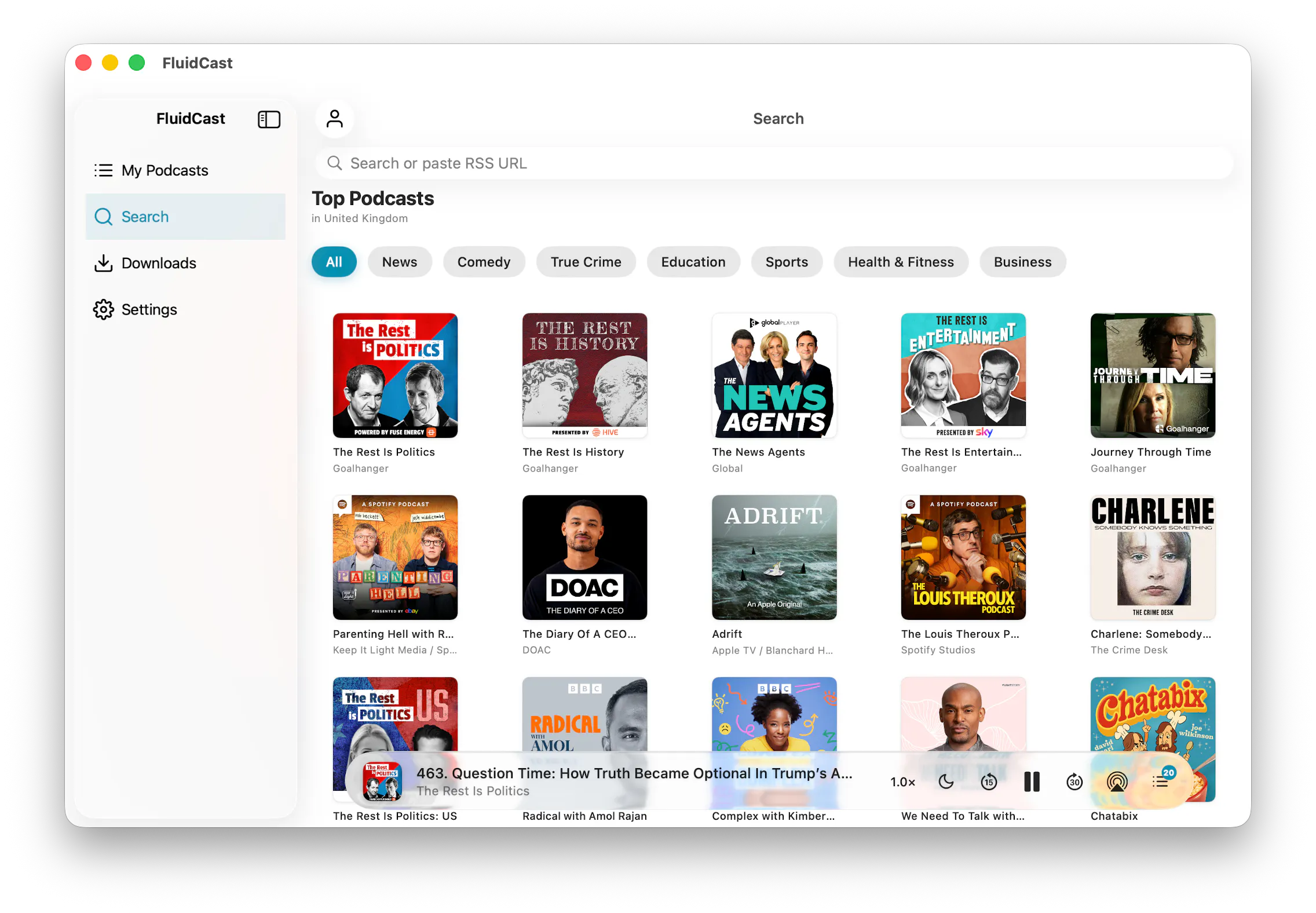Change playback speed 1.0×
The width and height of the screenshot is (1316, 913).
(x=902, y=782)
